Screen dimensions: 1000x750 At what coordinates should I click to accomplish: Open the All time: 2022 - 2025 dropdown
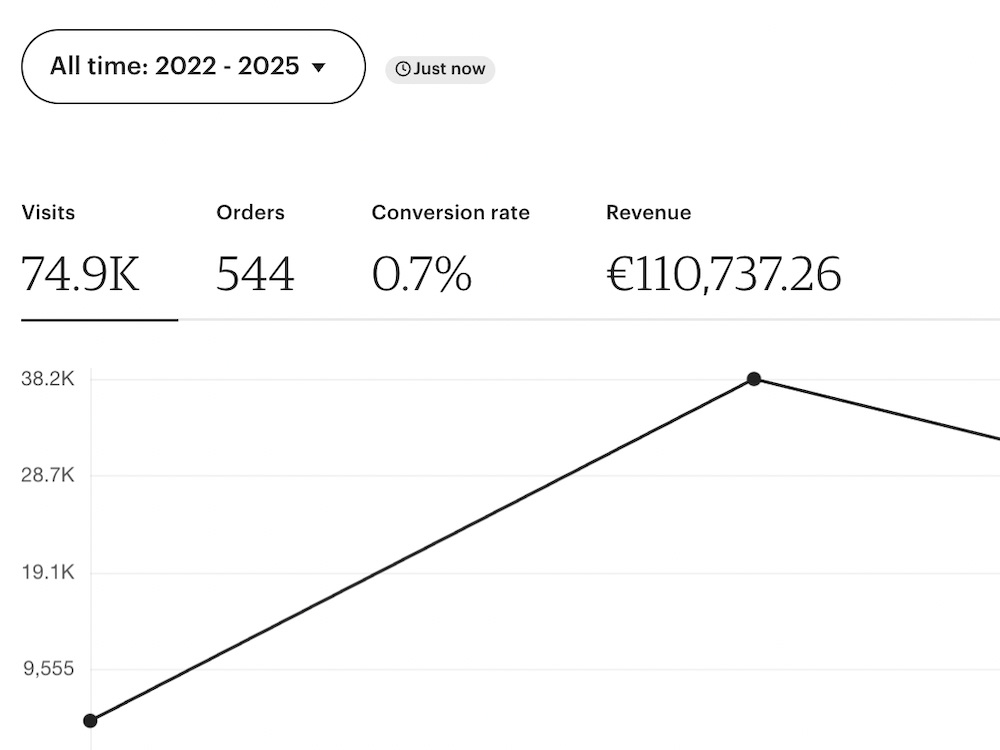click(193, 66)
